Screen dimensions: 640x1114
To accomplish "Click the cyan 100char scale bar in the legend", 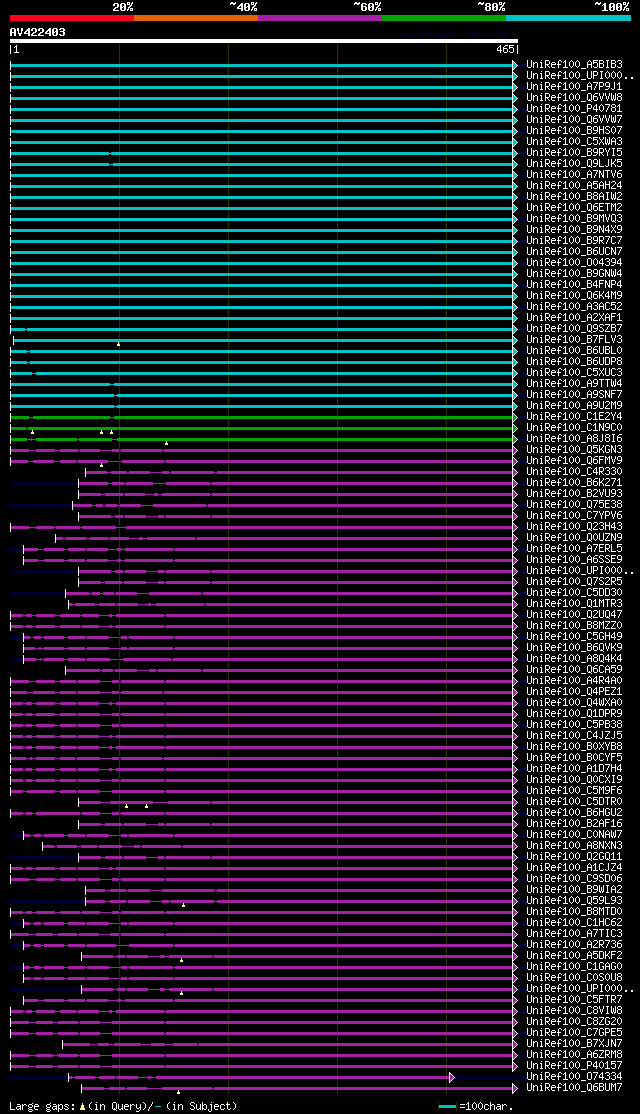I will click(448, 1107).
